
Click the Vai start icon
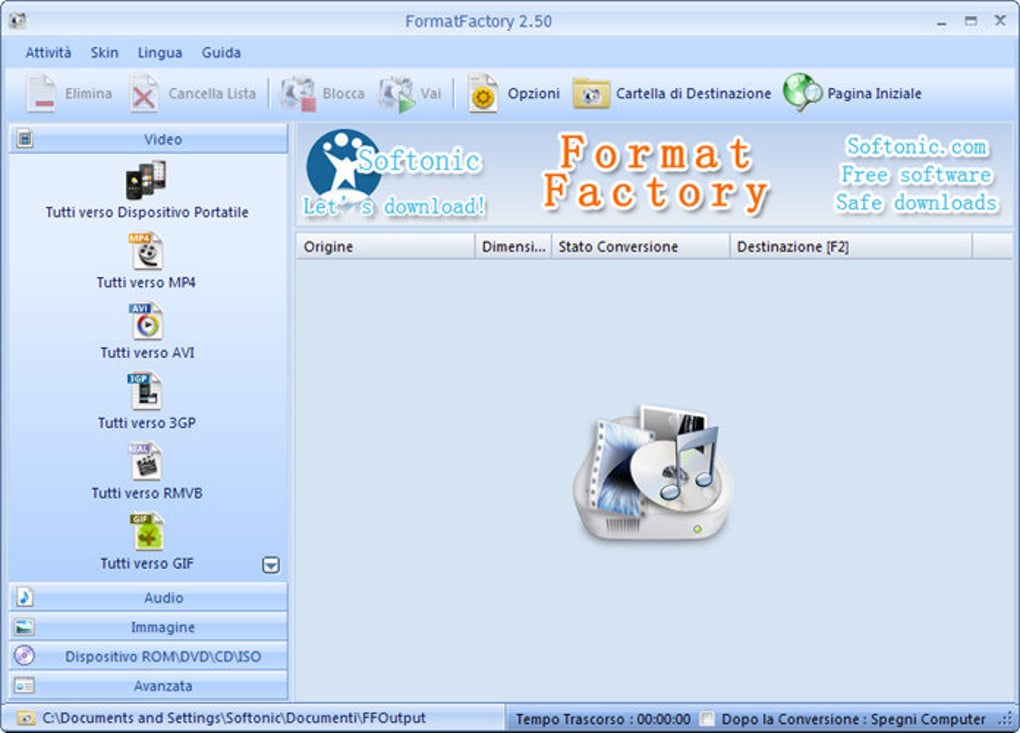pos(397,94)
